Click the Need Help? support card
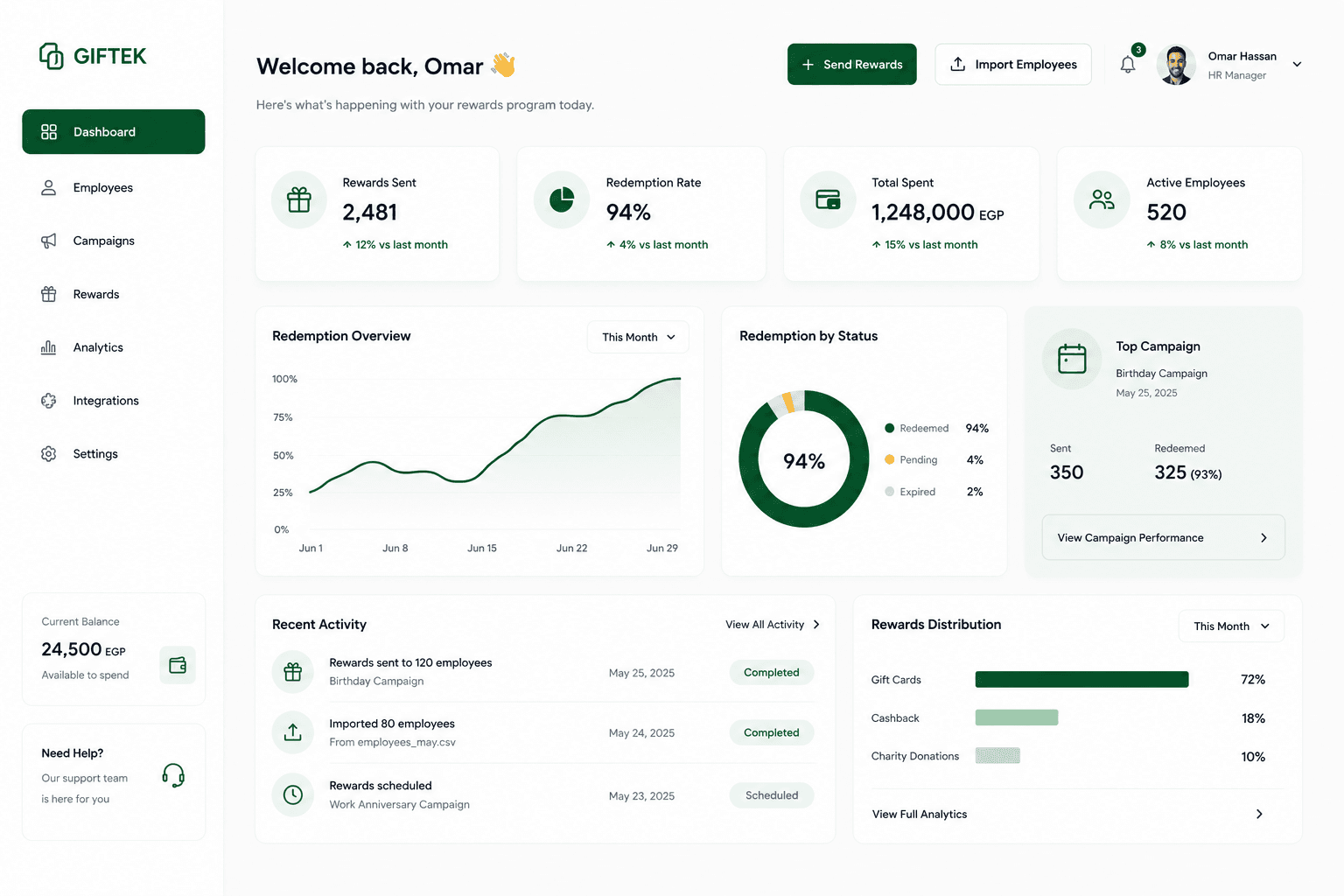This screenshot has width=1344, height=896. coord(114,782)
